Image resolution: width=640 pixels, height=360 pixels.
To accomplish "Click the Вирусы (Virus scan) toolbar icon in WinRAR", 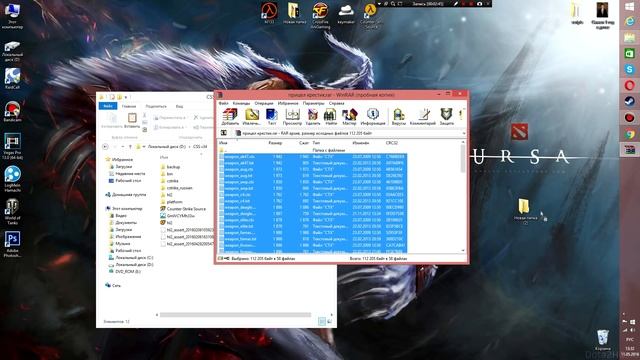I will (x=399, y=116).
